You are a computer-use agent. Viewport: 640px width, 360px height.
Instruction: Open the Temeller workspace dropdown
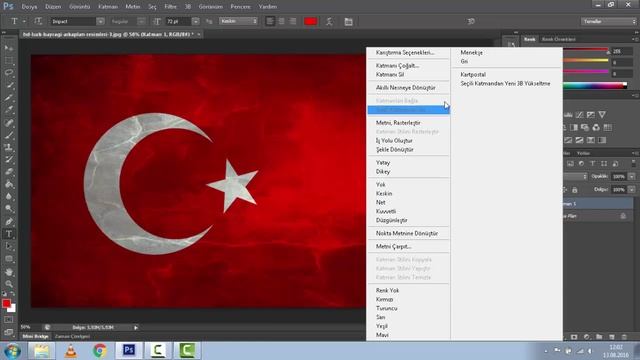point(608,21)
